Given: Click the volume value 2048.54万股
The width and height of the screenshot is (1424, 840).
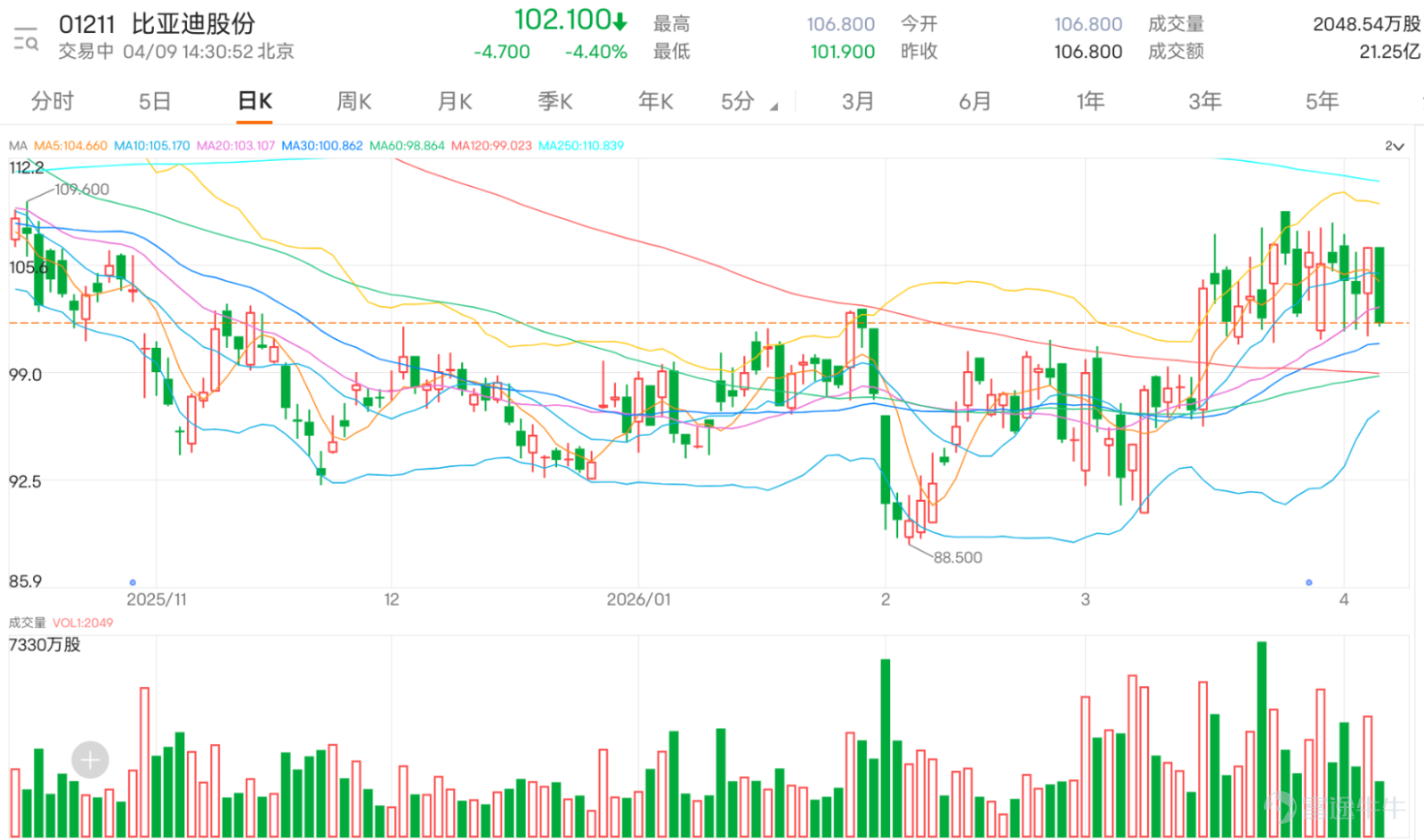Looking at the screenshot, I should pyautogui.click(x=1366, y=24).
